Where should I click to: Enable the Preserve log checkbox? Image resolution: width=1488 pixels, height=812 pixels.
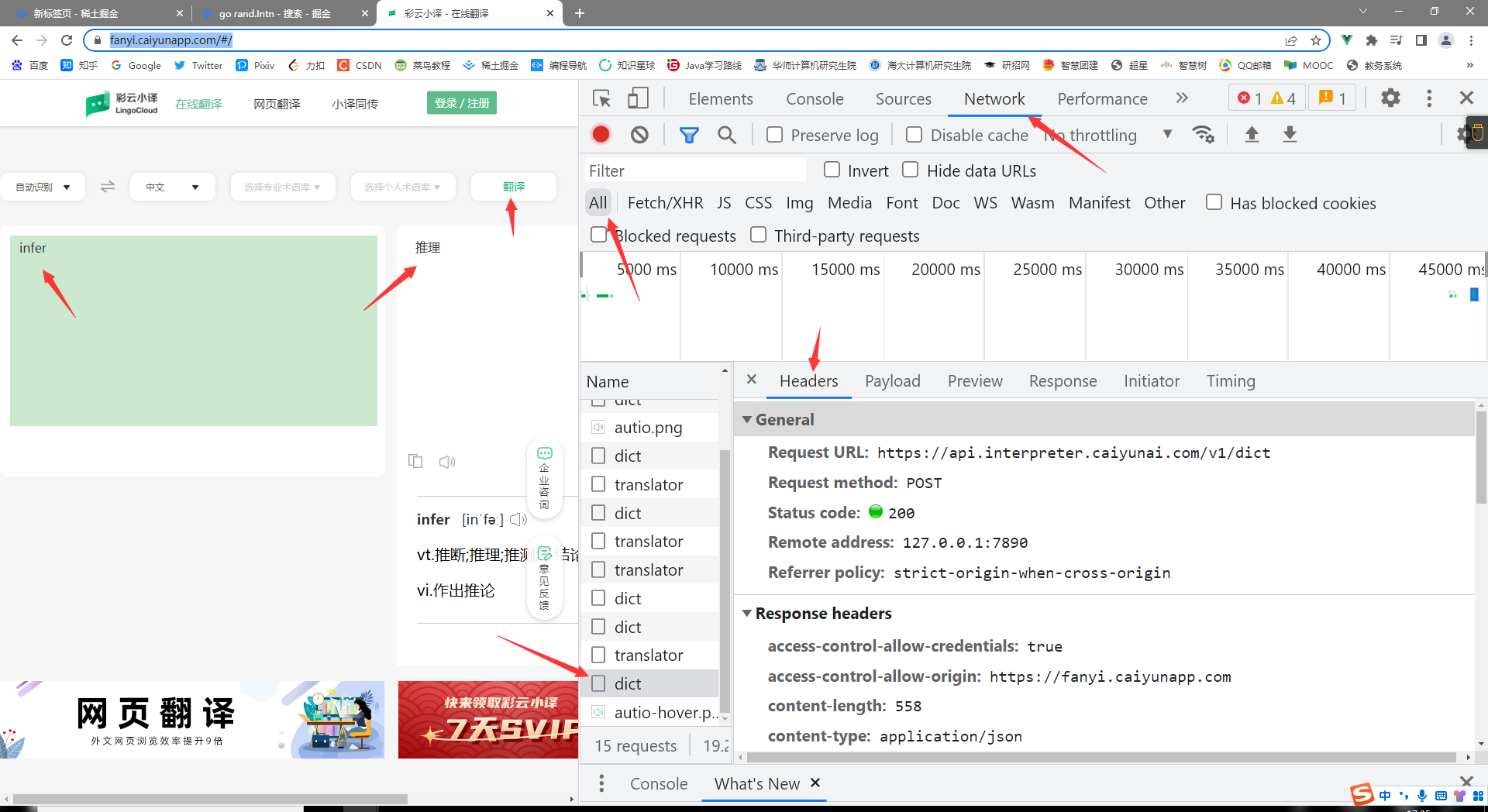pos(774,135)
